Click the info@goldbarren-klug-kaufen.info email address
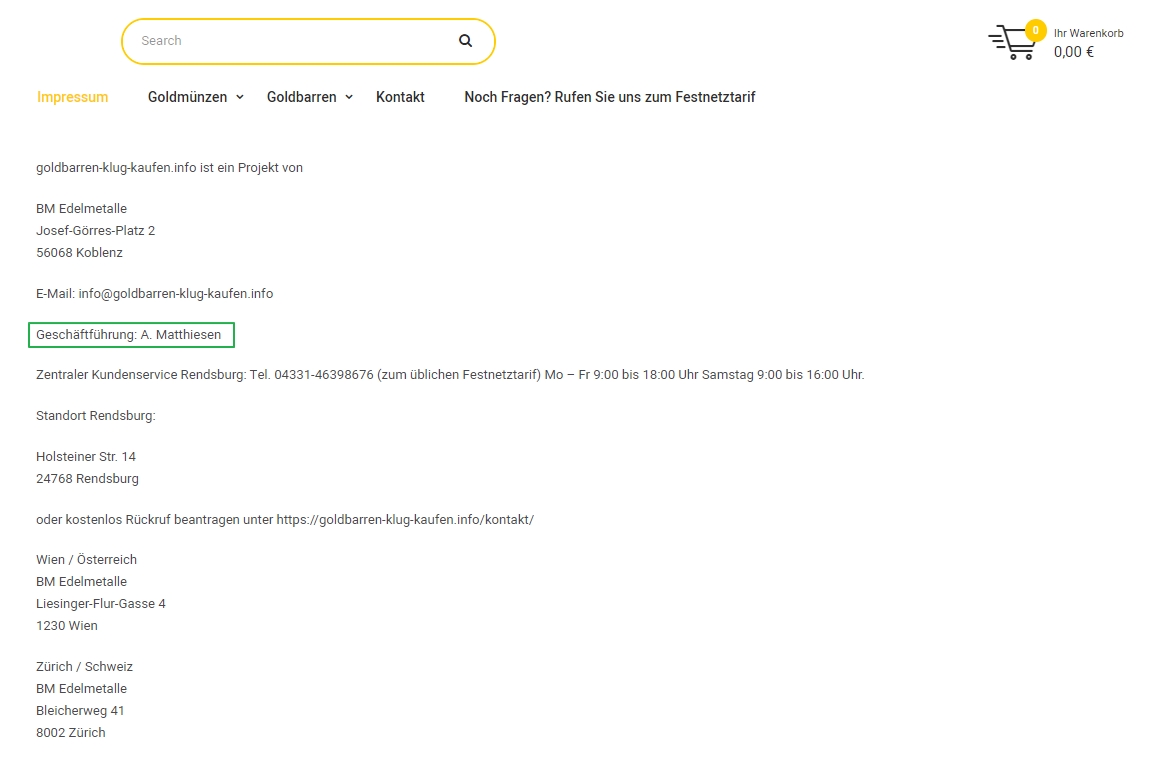This screenshot has height=777, width=1153. (x=176, y=294)
